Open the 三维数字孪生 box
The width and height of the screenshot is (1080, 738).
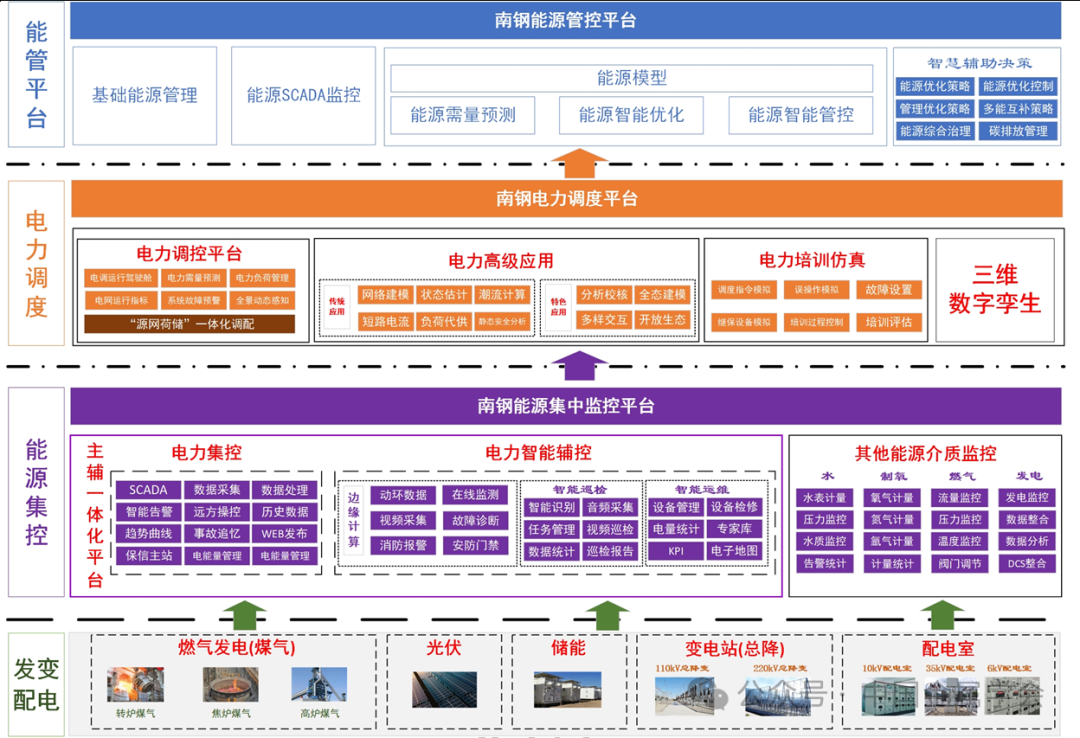995,289
